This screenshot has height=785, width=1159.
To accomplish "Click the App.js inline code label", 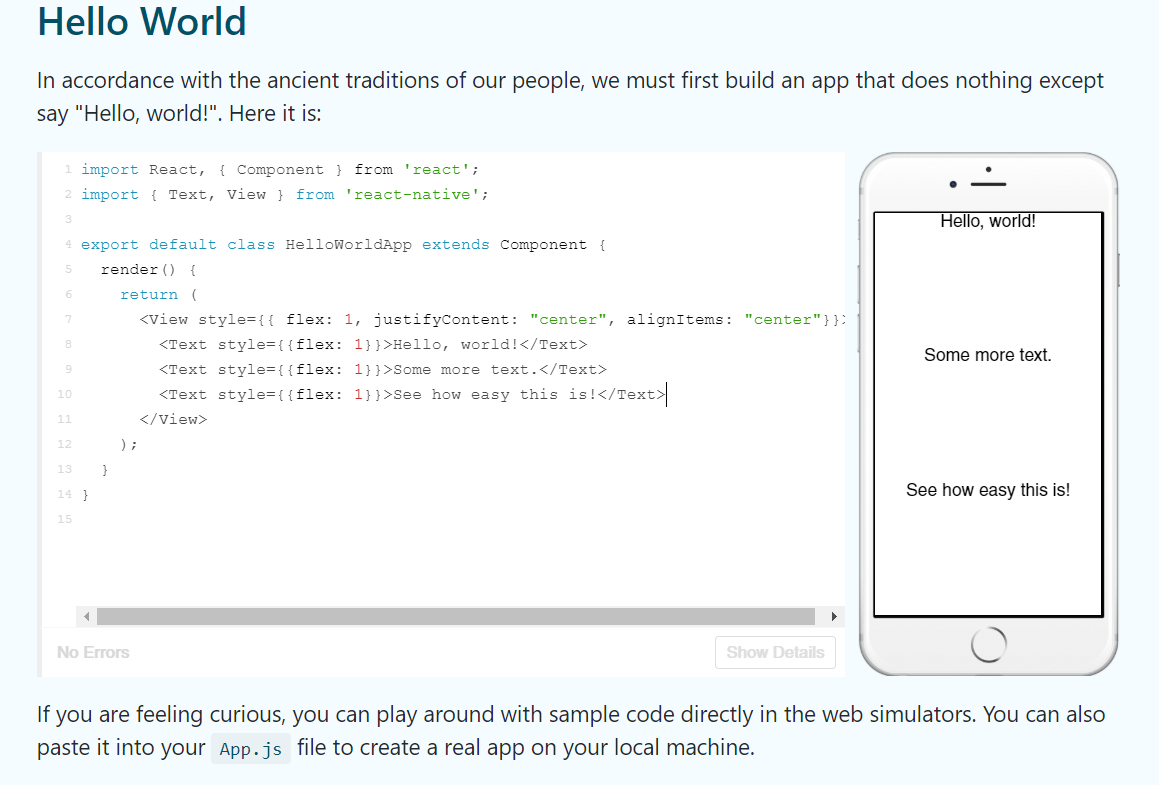I will point(251,749).
